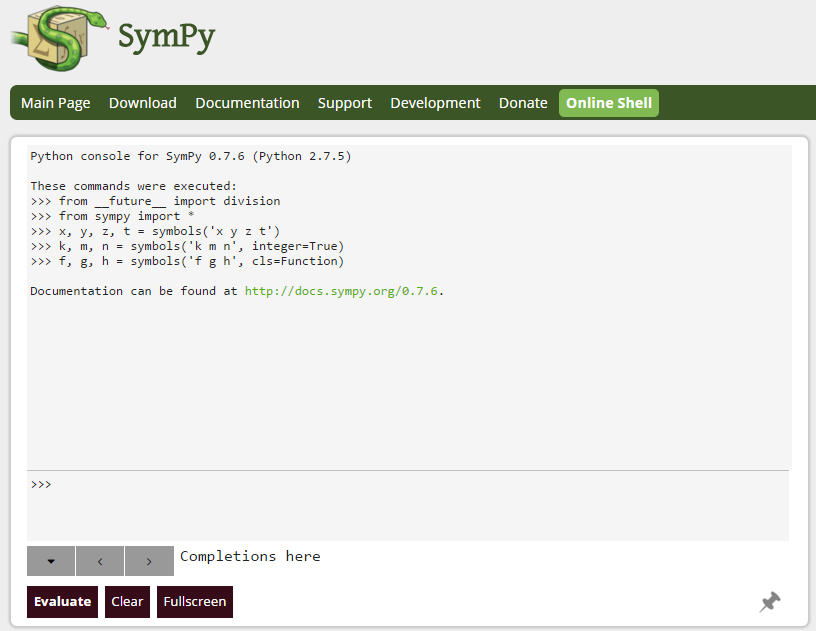Open the Main Page nav item
816x631 pixels.
pyautogui.click(x=56, y=103)
